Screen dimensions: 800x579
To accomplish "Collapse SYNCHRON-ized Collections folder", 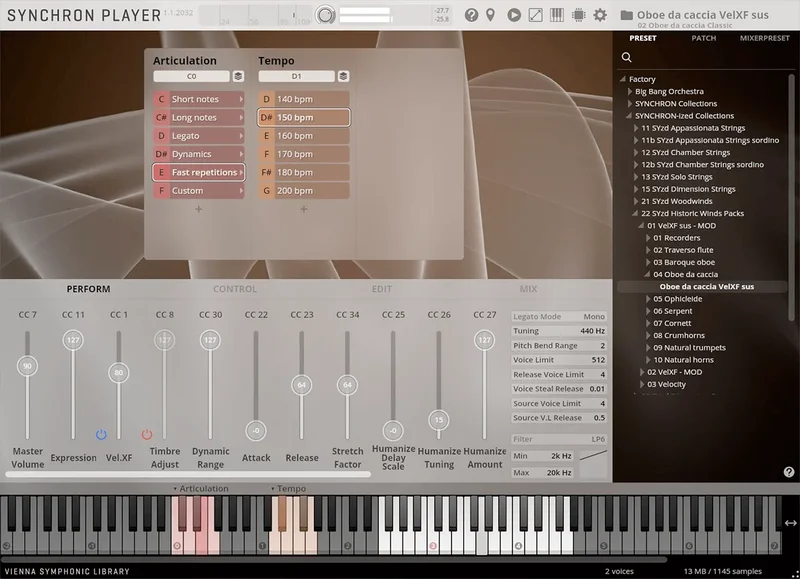I will pos(629,116).
